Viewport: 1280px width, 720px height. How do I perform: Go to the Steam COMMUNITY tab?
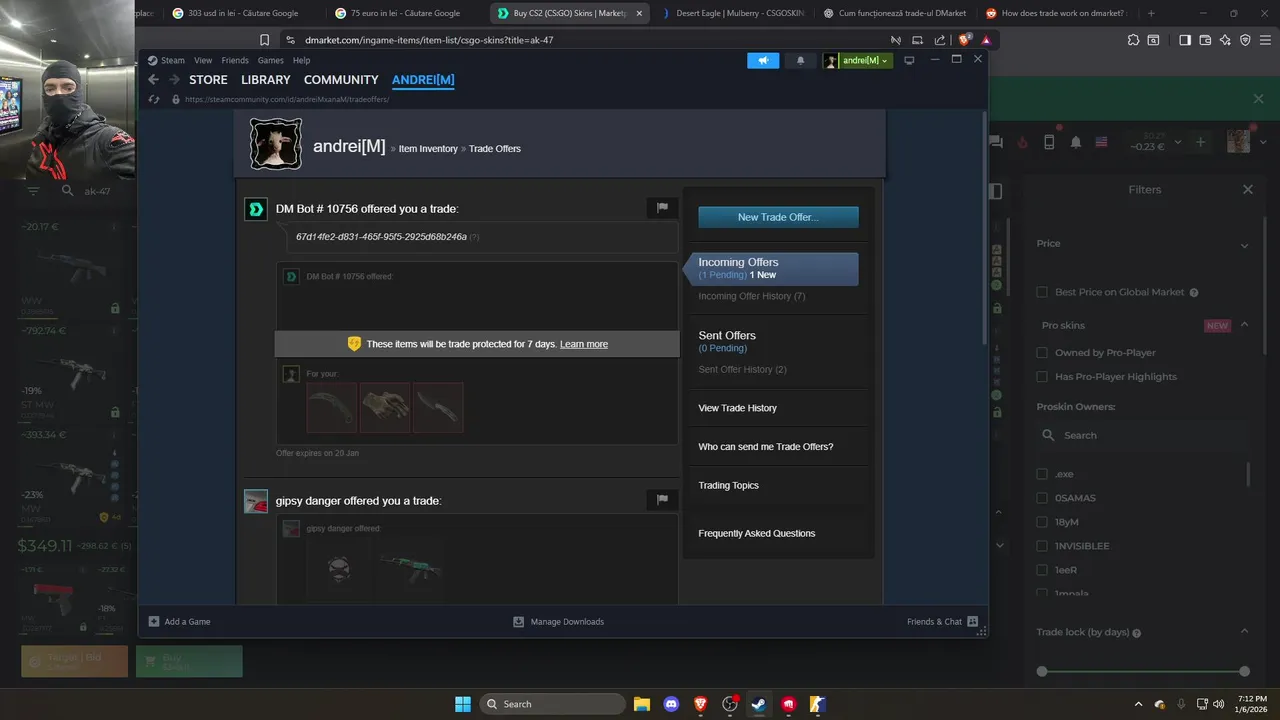(x=341, y=80)
